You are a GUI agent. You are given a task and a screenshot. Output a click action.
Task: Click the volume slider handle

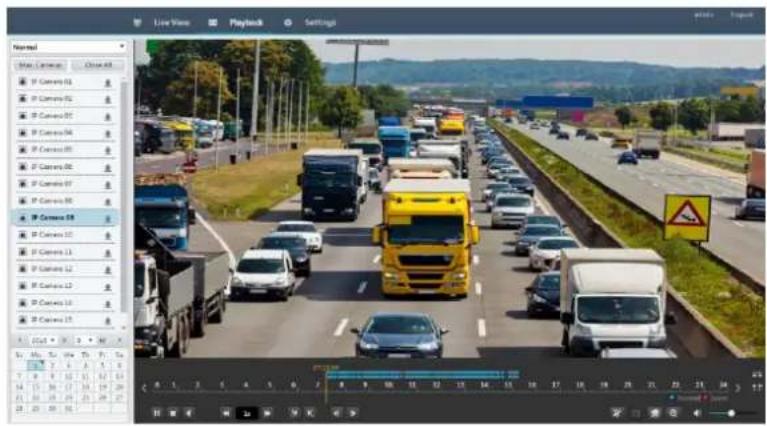coord(731,413)
